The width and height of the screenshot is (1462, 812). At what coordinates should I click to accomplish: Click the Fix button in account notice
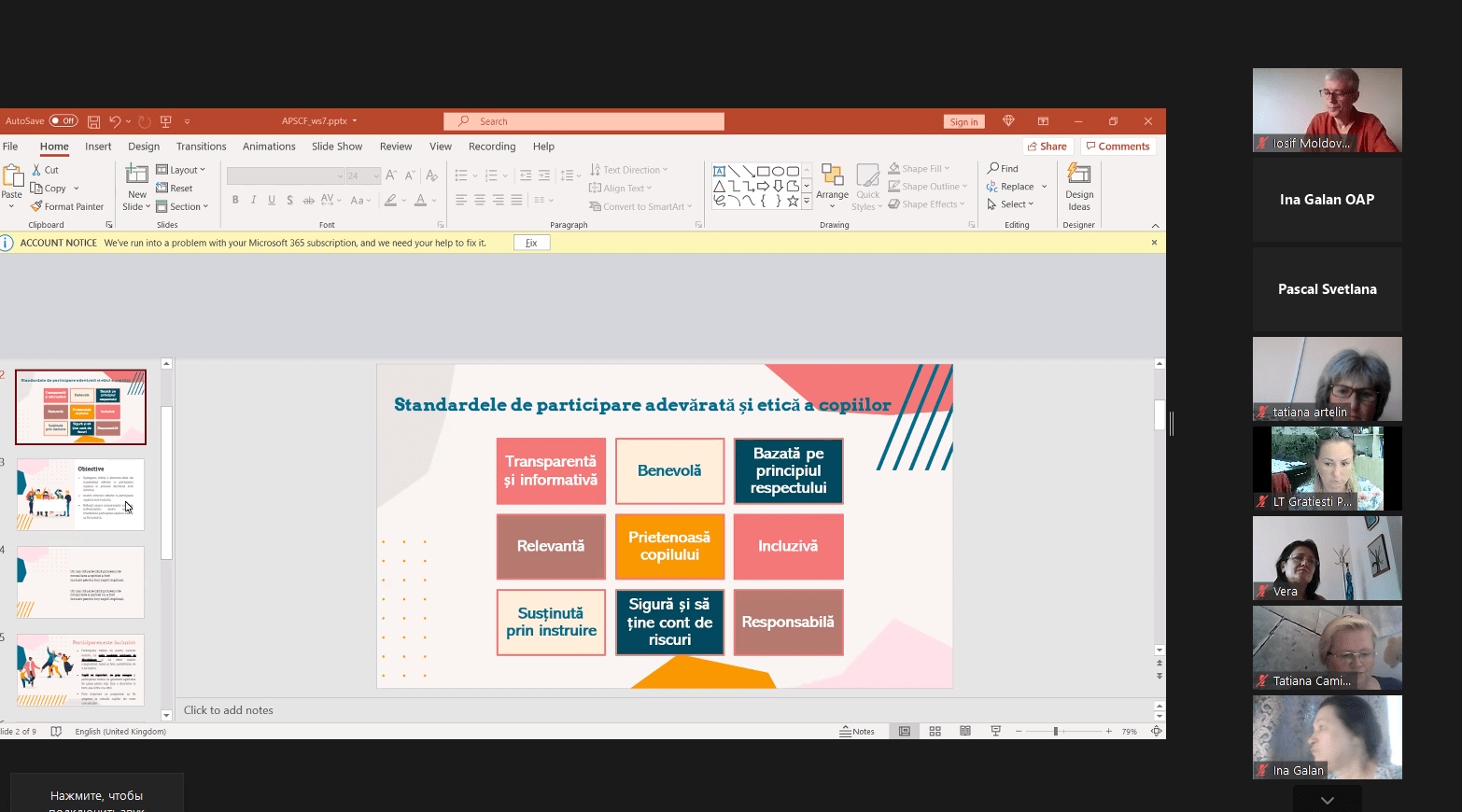click(x=531, y=243)
